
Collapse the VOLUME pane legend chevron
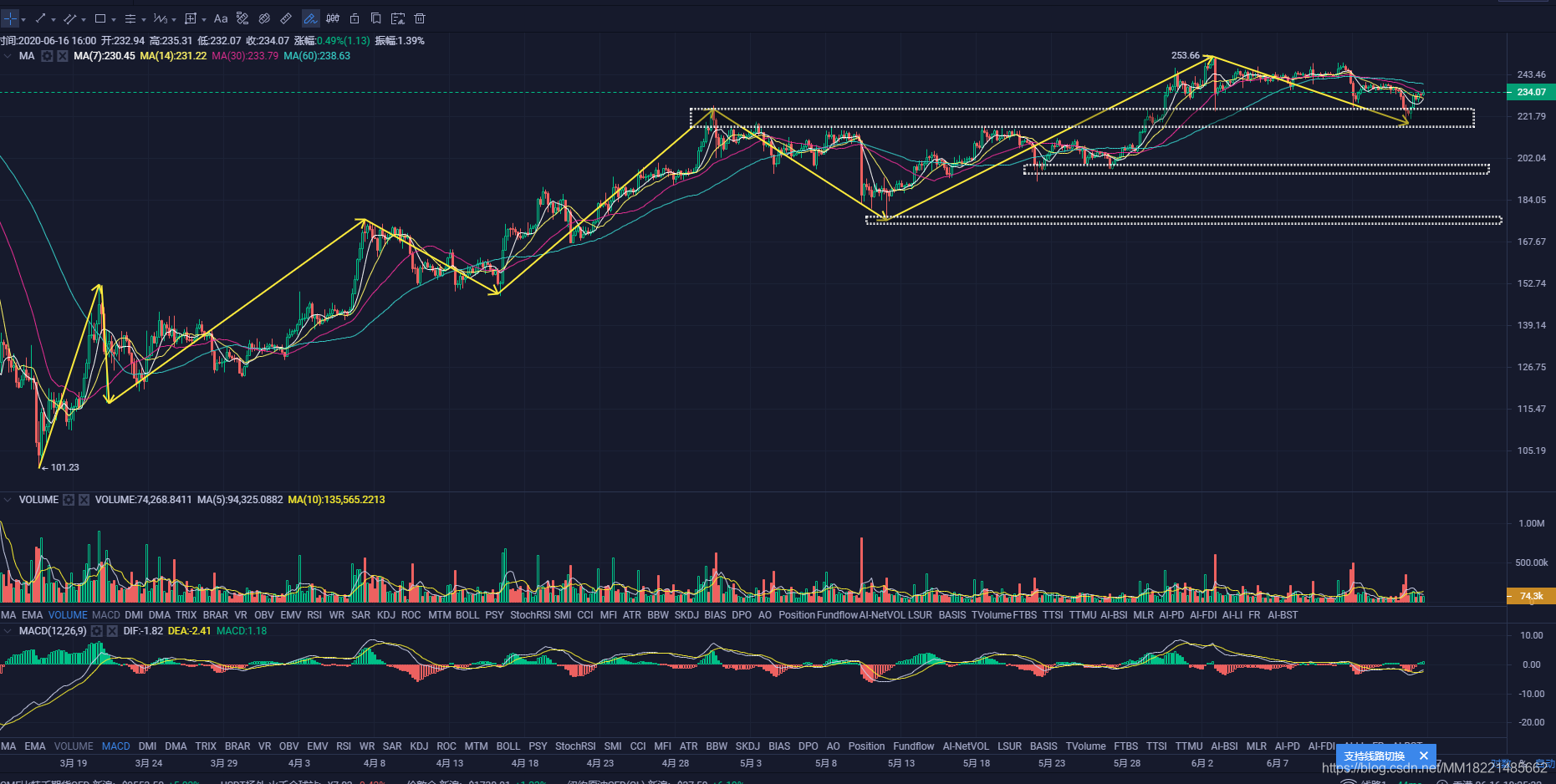(x=8, y=500)
